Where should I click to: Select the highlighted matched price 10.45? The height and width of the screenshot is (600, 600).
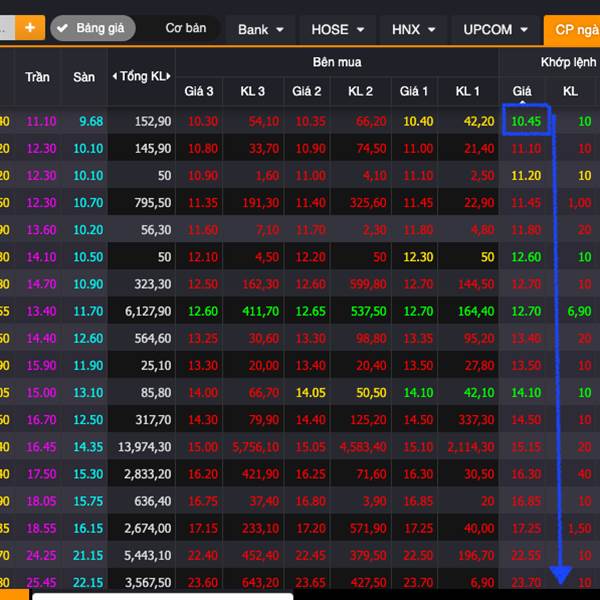click(525, 121)
